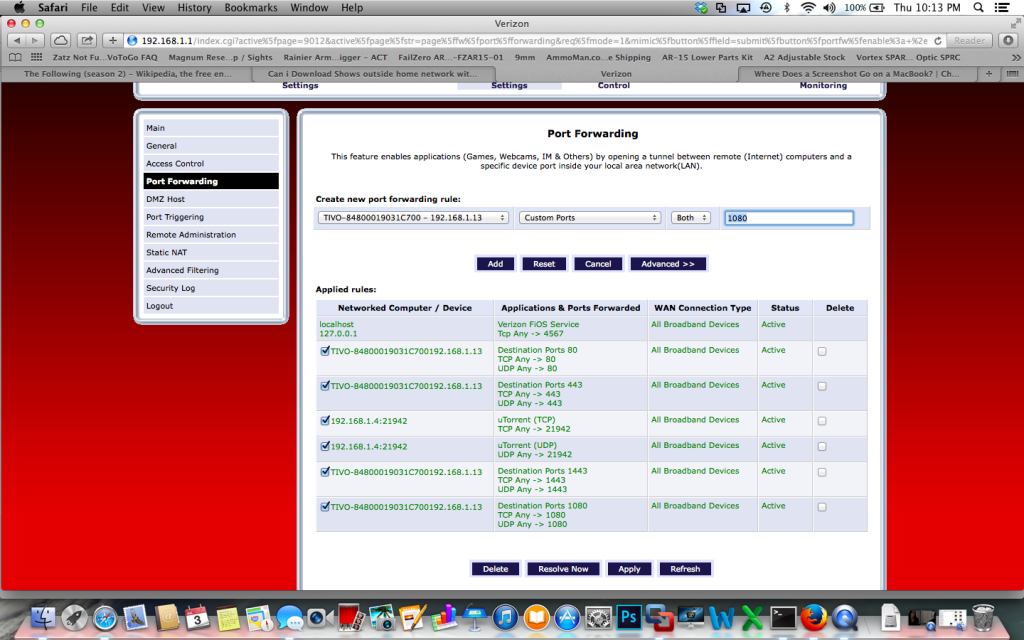Screen dimensions: 1024x640
Task: Open Stickies notes icon in dock
Action: tap(228, 617)
